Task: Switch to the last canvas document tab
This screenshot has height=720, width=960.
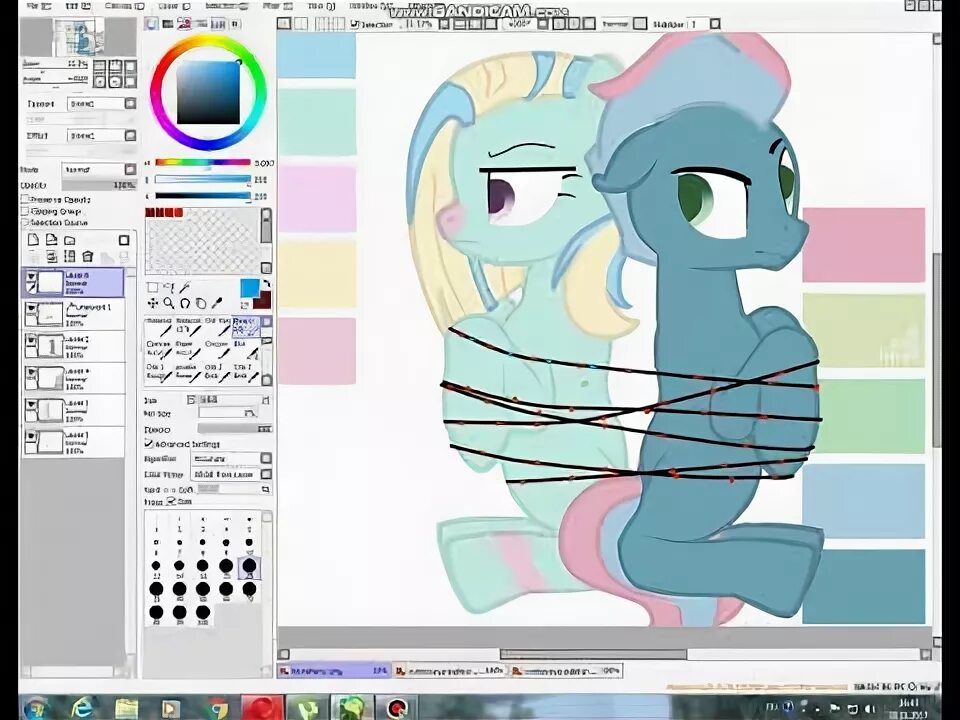Action: coord(566,671)
